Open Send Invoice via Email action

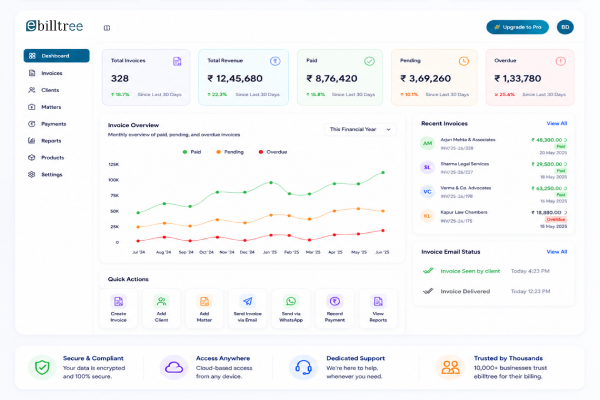point(248,309)
